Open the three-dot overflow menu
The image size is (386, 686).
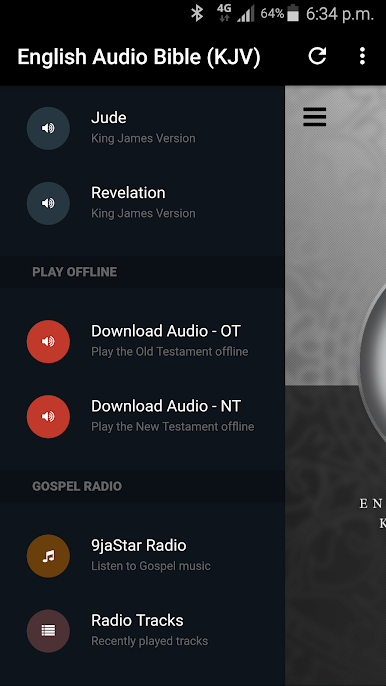[x=362, y=56]
